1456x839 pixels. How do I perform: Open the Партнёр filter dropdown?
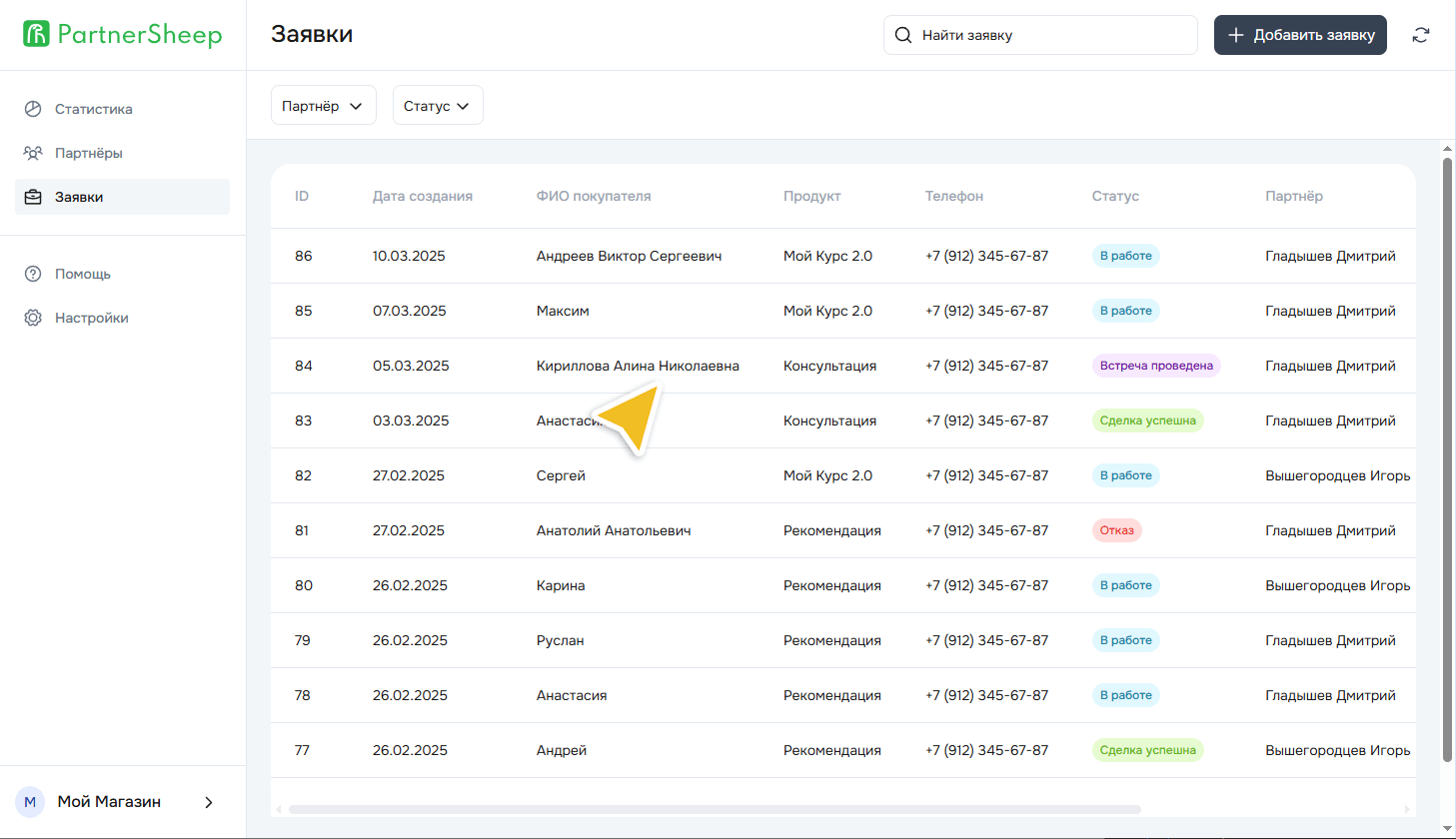(323, 105)
